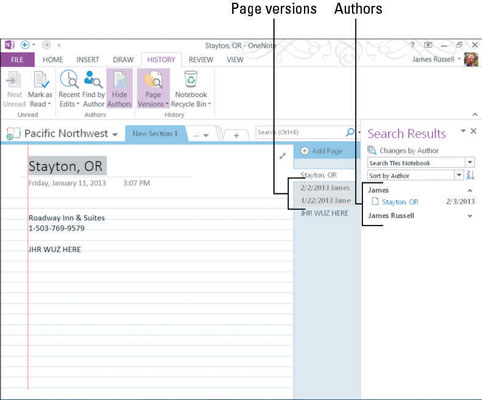Click the Changes by Author icon

pyautogui.click(x=372, y=150)
